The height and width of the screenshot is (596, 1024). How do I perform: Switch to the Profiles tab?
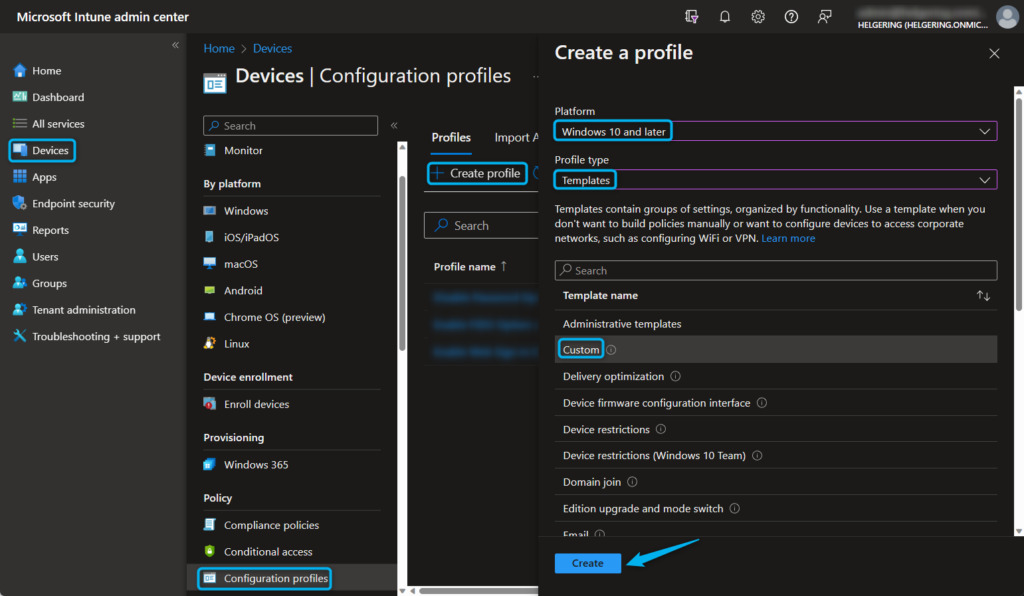tap(451, 137)
